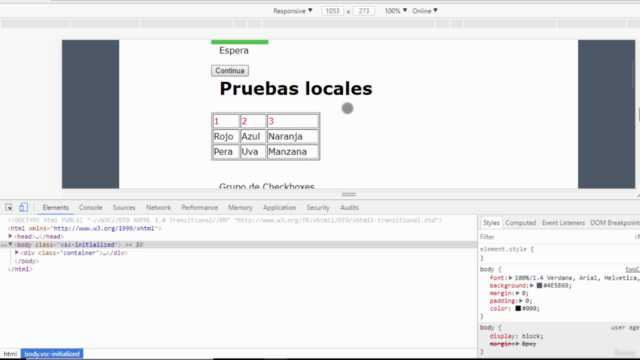Click table cell Azul
640x360 pixels.
pyautogui.click(x=253, y=136)
